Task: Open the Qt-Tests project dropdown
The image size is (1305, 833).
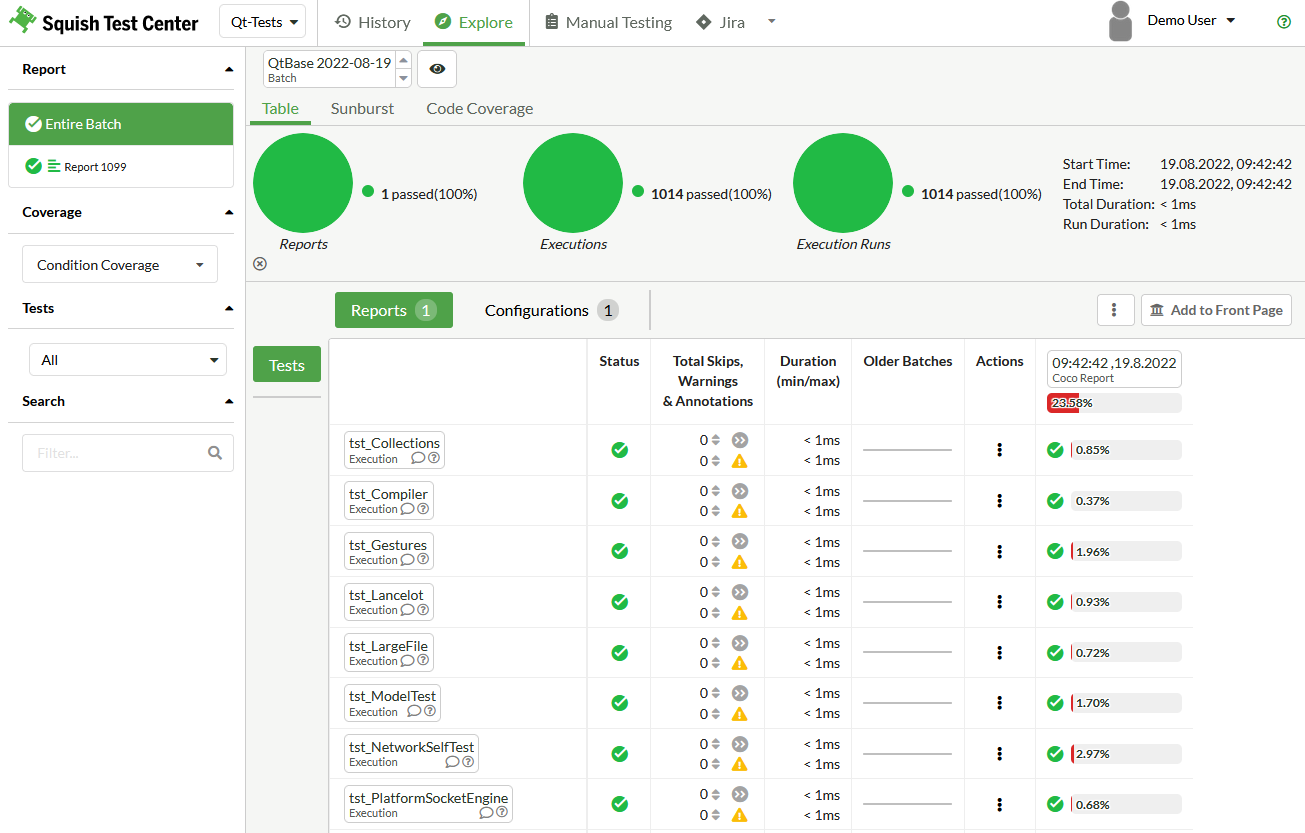Action: coord(264,22)
